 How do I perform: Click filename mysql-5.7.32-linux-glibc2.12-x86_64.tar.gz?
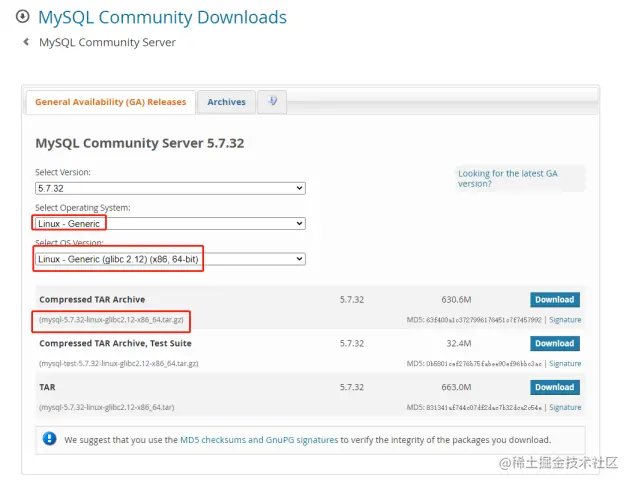(111, 320)
